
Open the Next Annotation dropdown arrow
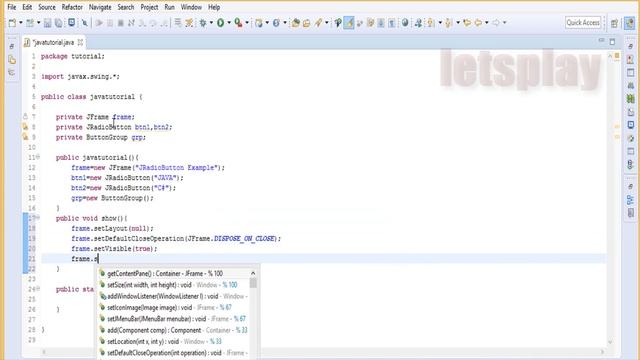[440, 23]
